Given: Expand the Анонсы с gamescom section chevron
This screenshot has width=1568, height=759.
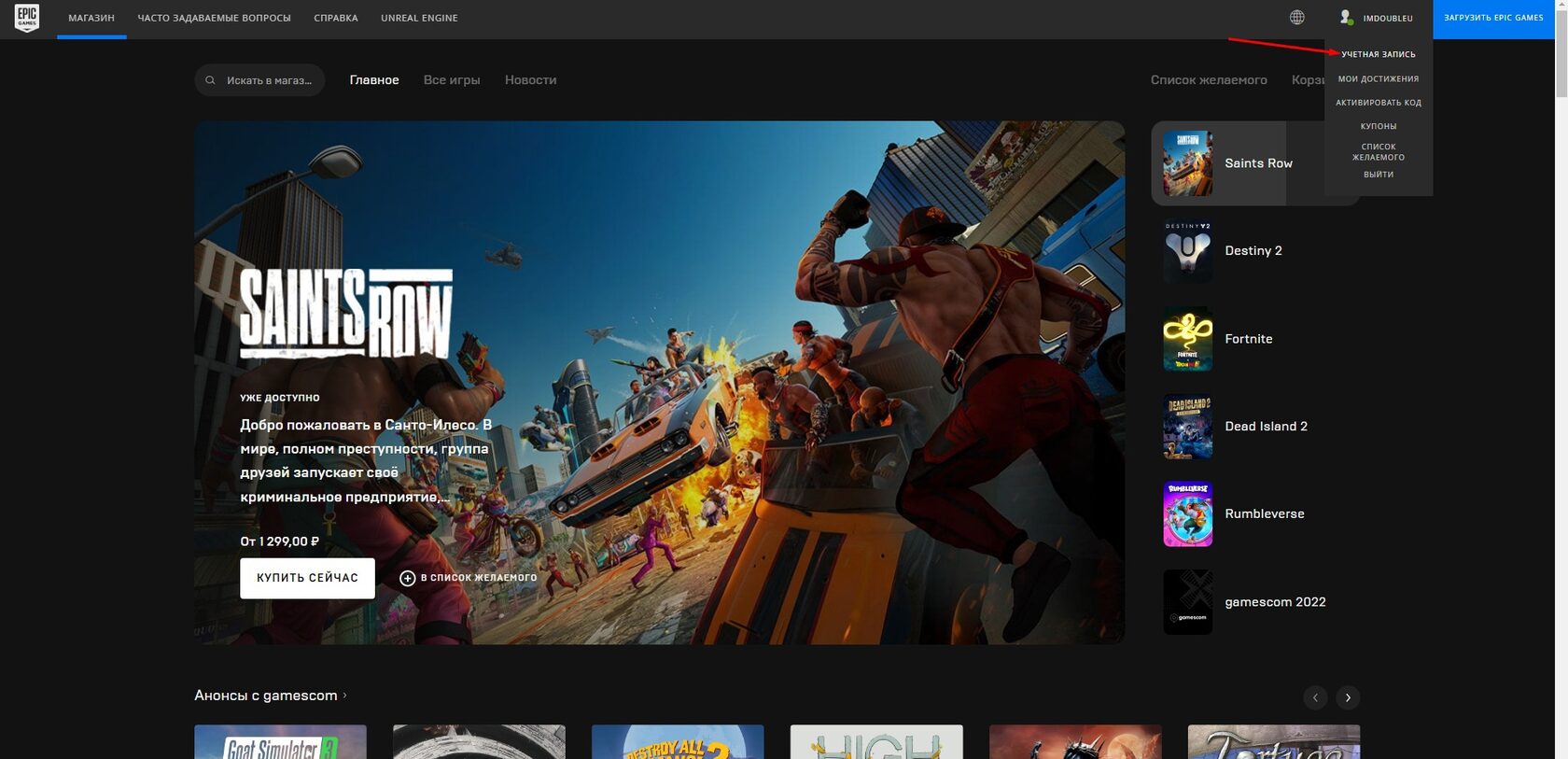Looking at the screenshot, I should [345, 696].
